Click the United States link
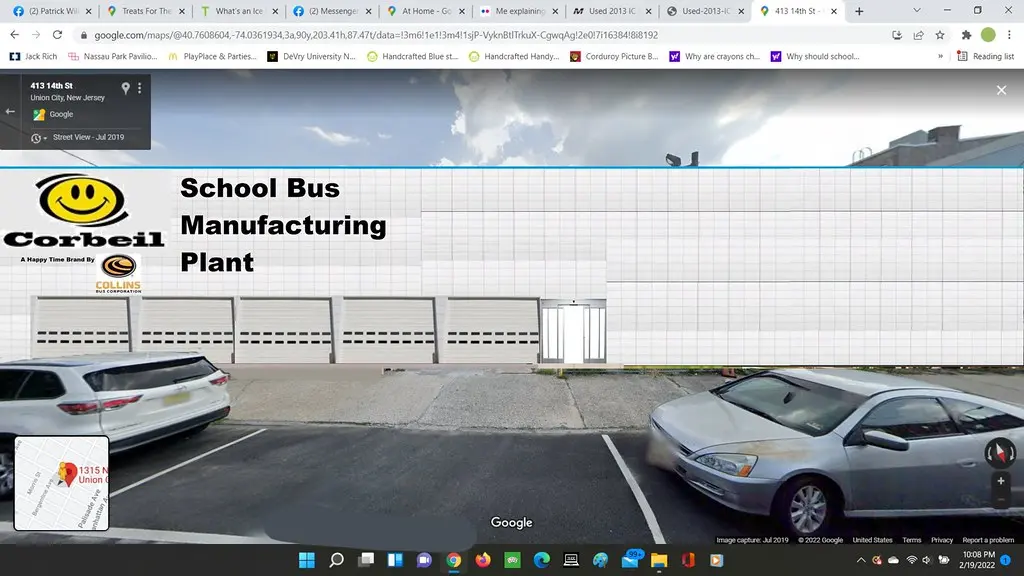The height and width of the screenshot is (576, 1024). coord(872,540)
